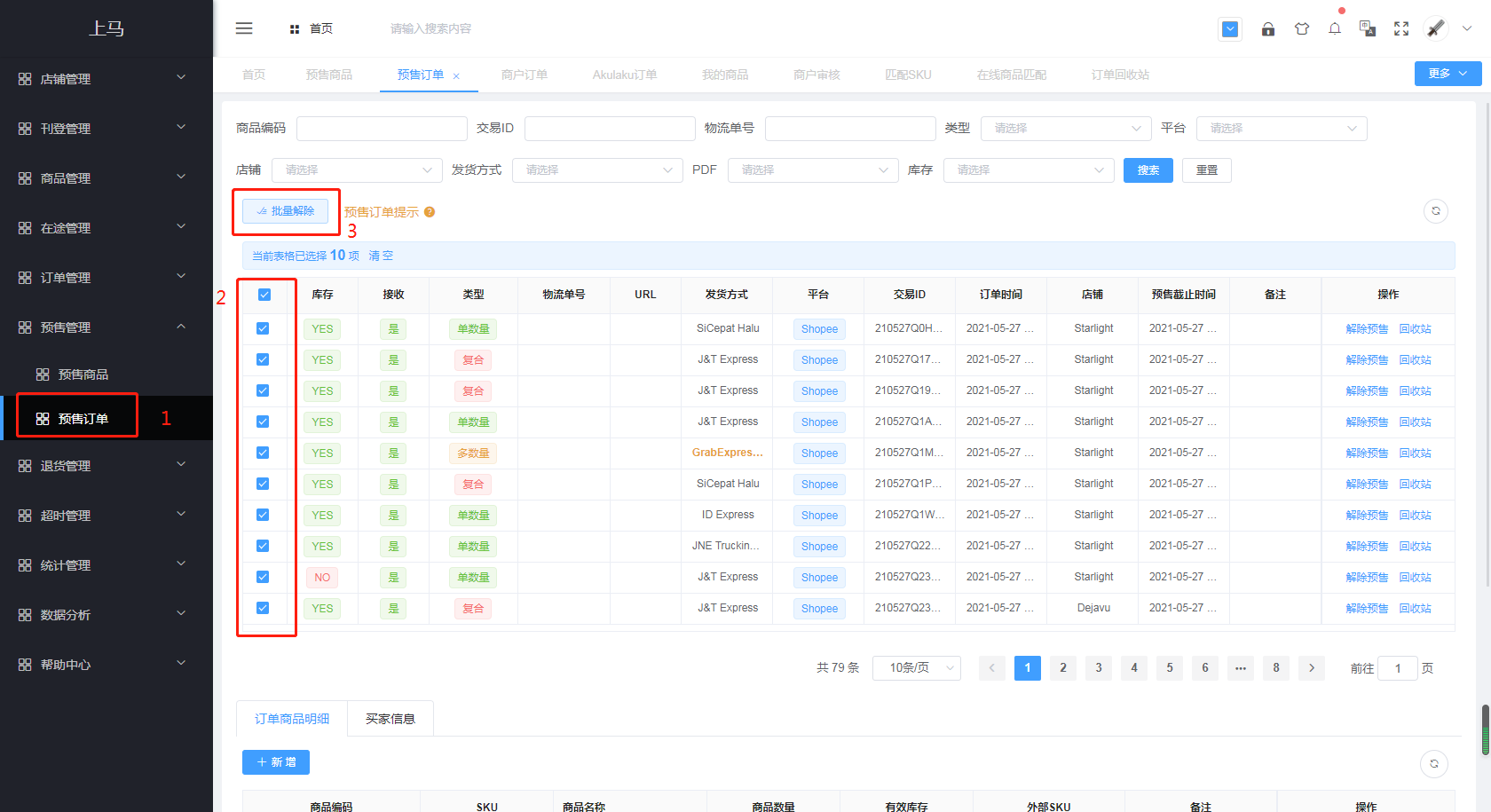Click the 预售订单提示 help question icon

(430, 212)
